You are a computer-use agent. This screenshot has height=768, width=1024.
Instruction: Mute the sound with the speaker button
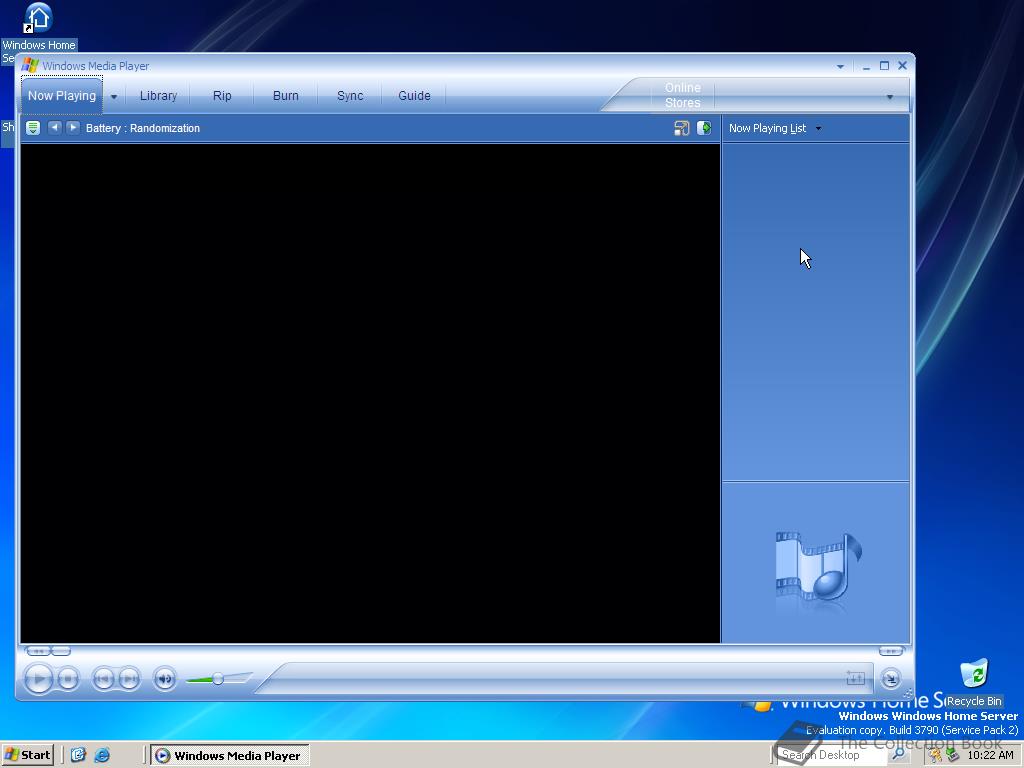click(165, 679)
